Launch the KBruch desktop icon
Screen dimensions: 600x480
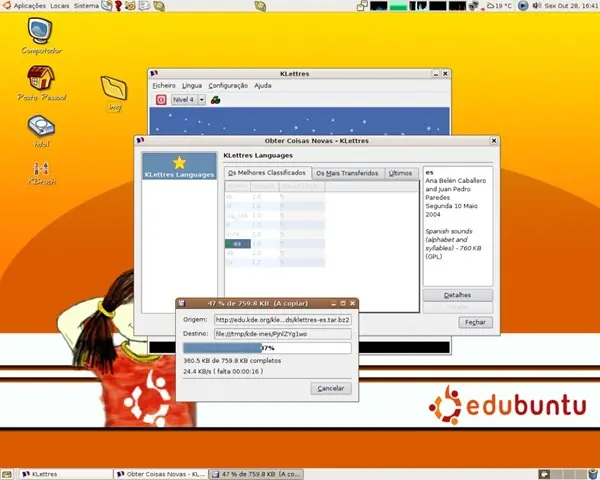click(41, 173)
